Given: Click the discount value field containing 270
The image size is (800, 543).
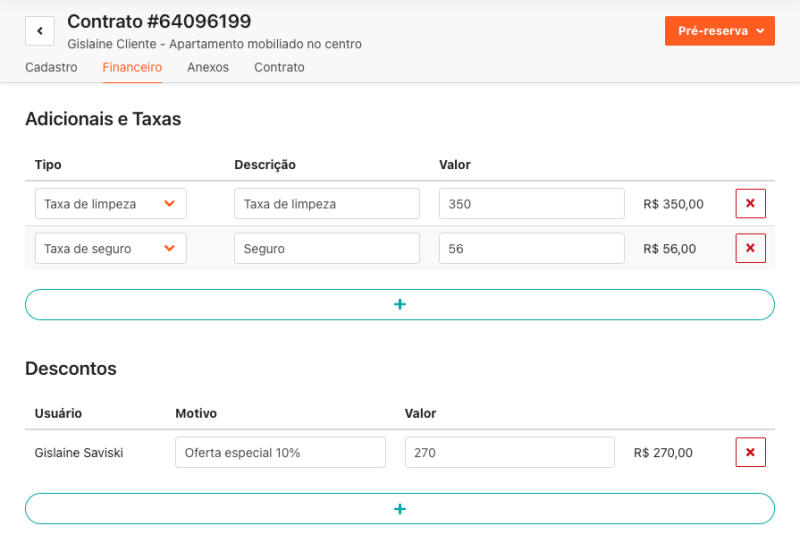Looking at the screenshot, I should click(x=509, y=452).
